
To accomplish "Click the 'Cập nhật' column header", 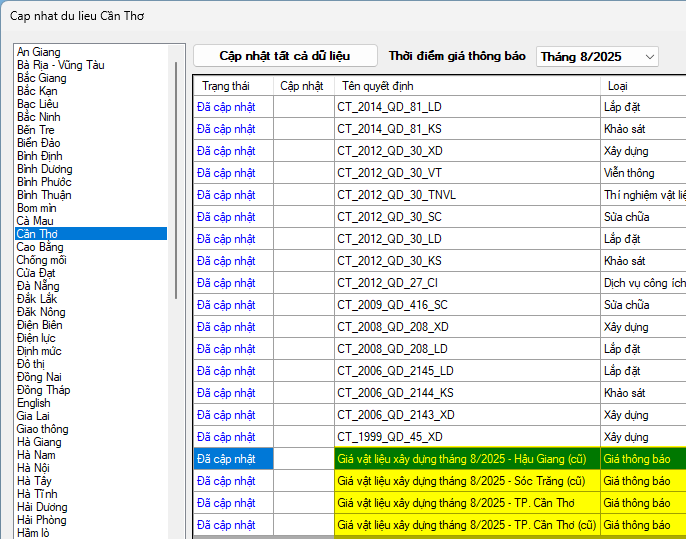I will 301,86.
